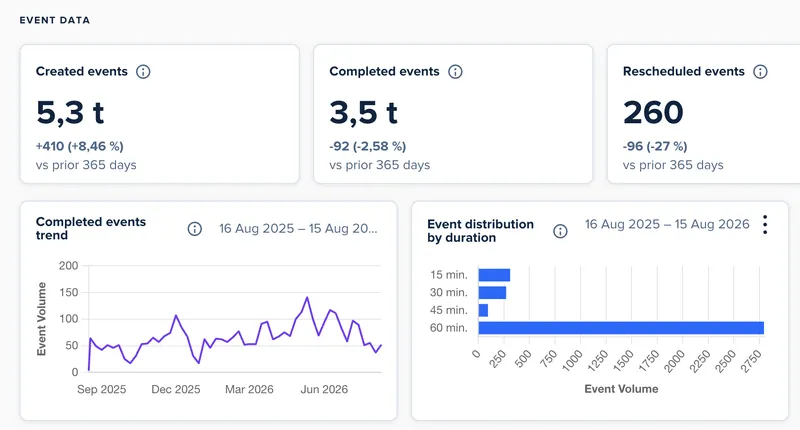This screenshot has height=430, width=800.
Task: Click the purple trend line peak near June
Action: pyautogui.click(x=307, y=297)
